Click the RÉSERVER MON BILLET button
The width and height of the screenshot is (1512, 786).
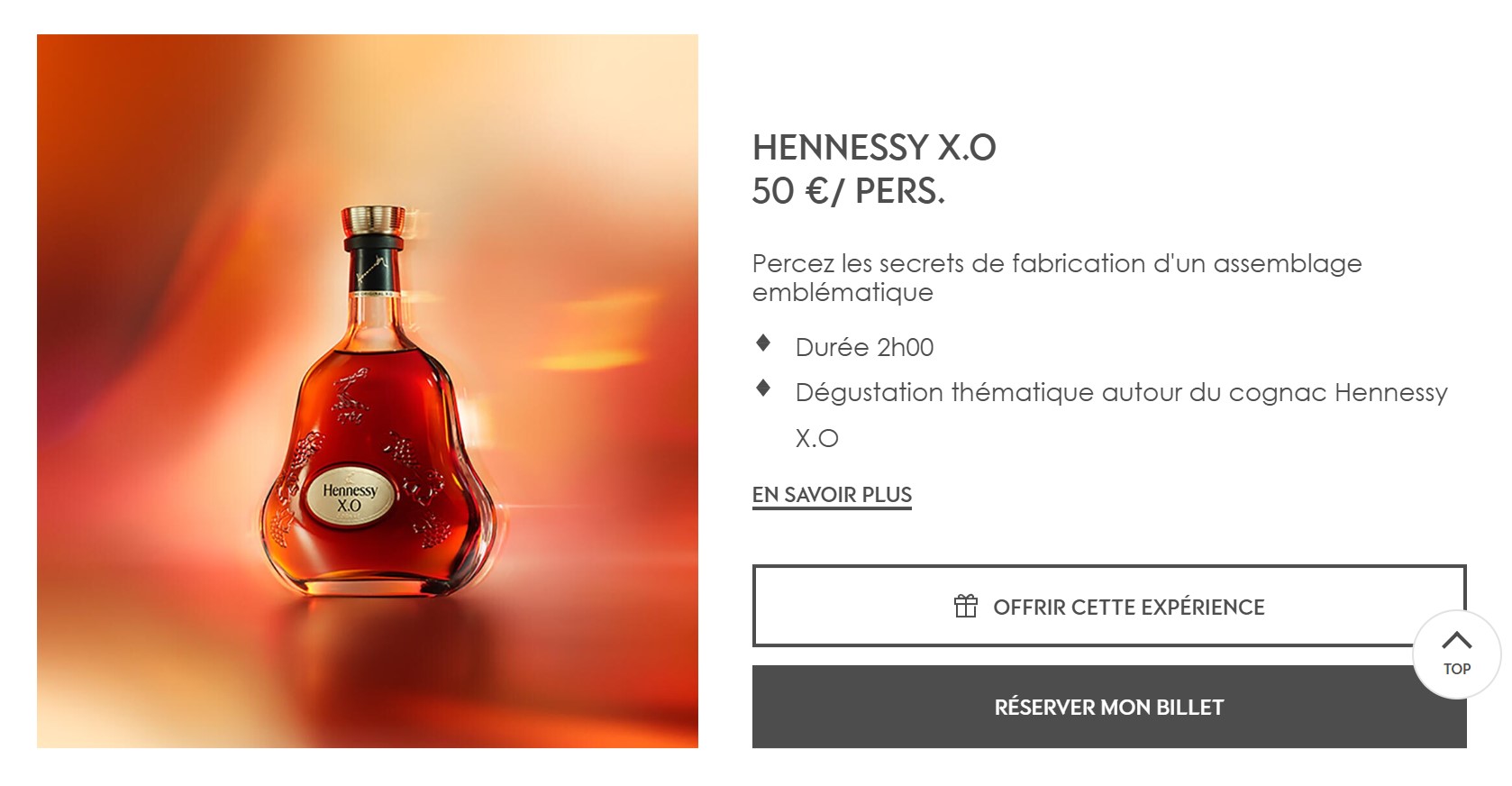(1109, 707)
